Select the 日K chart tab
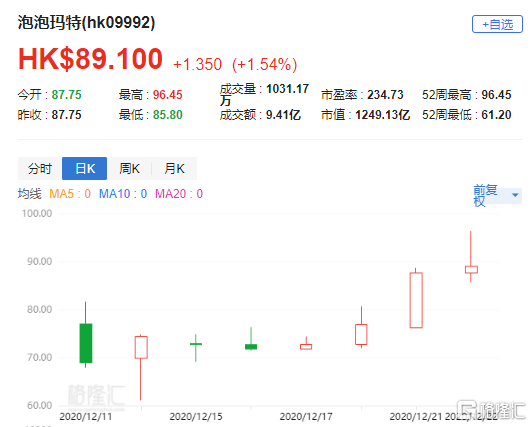This screenshot has width=532, height=427. coord(84,169)
